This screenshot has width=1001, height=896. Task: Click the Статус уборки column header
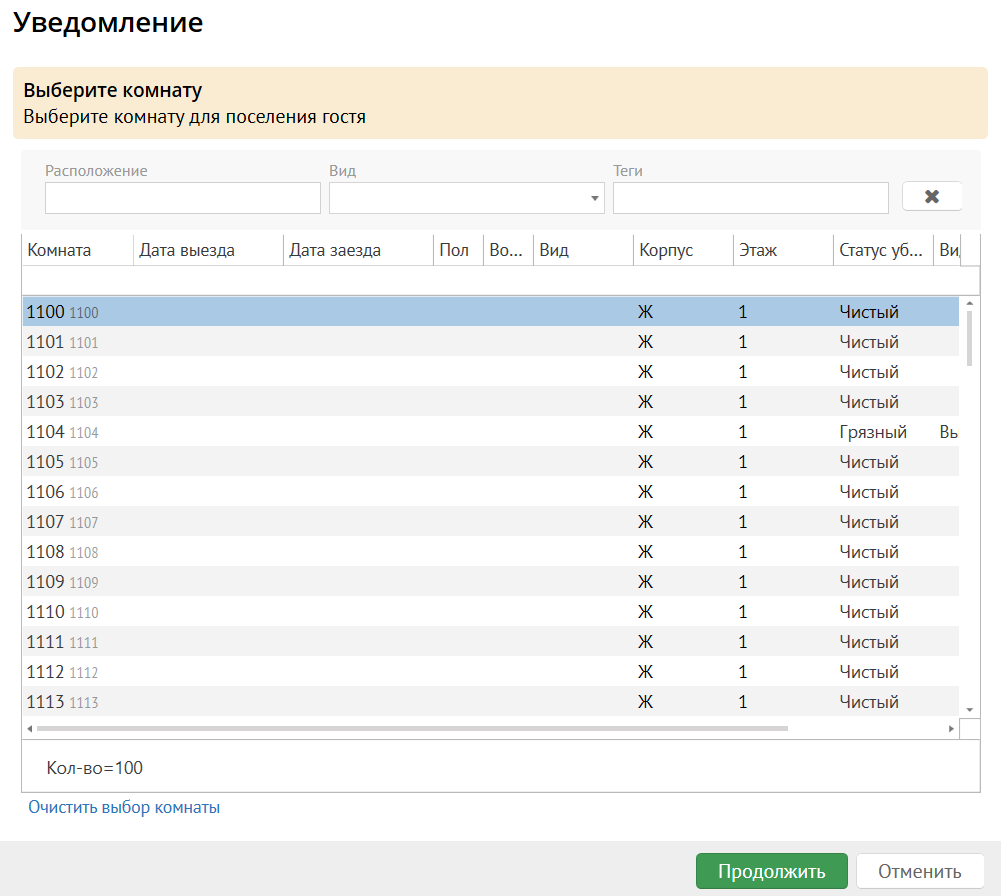(881, 250)
